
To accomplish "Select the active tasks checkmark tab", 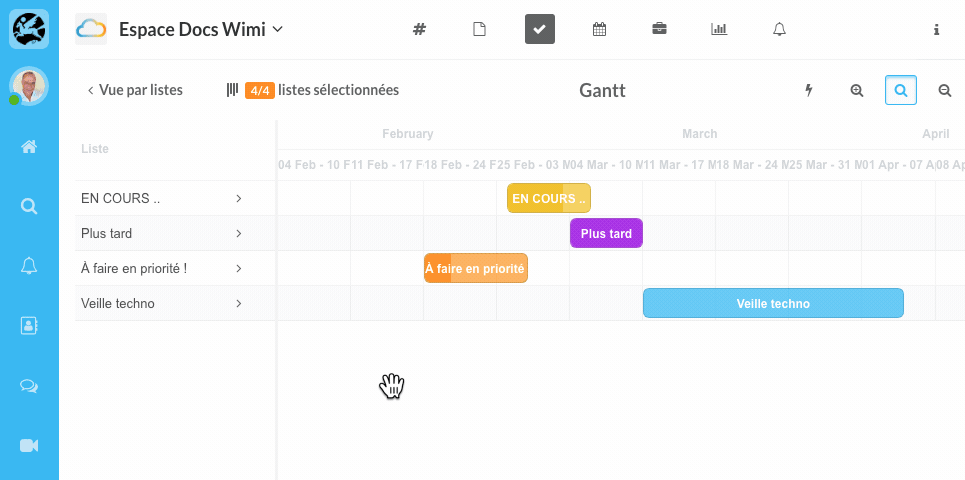I will pos(540,29).
